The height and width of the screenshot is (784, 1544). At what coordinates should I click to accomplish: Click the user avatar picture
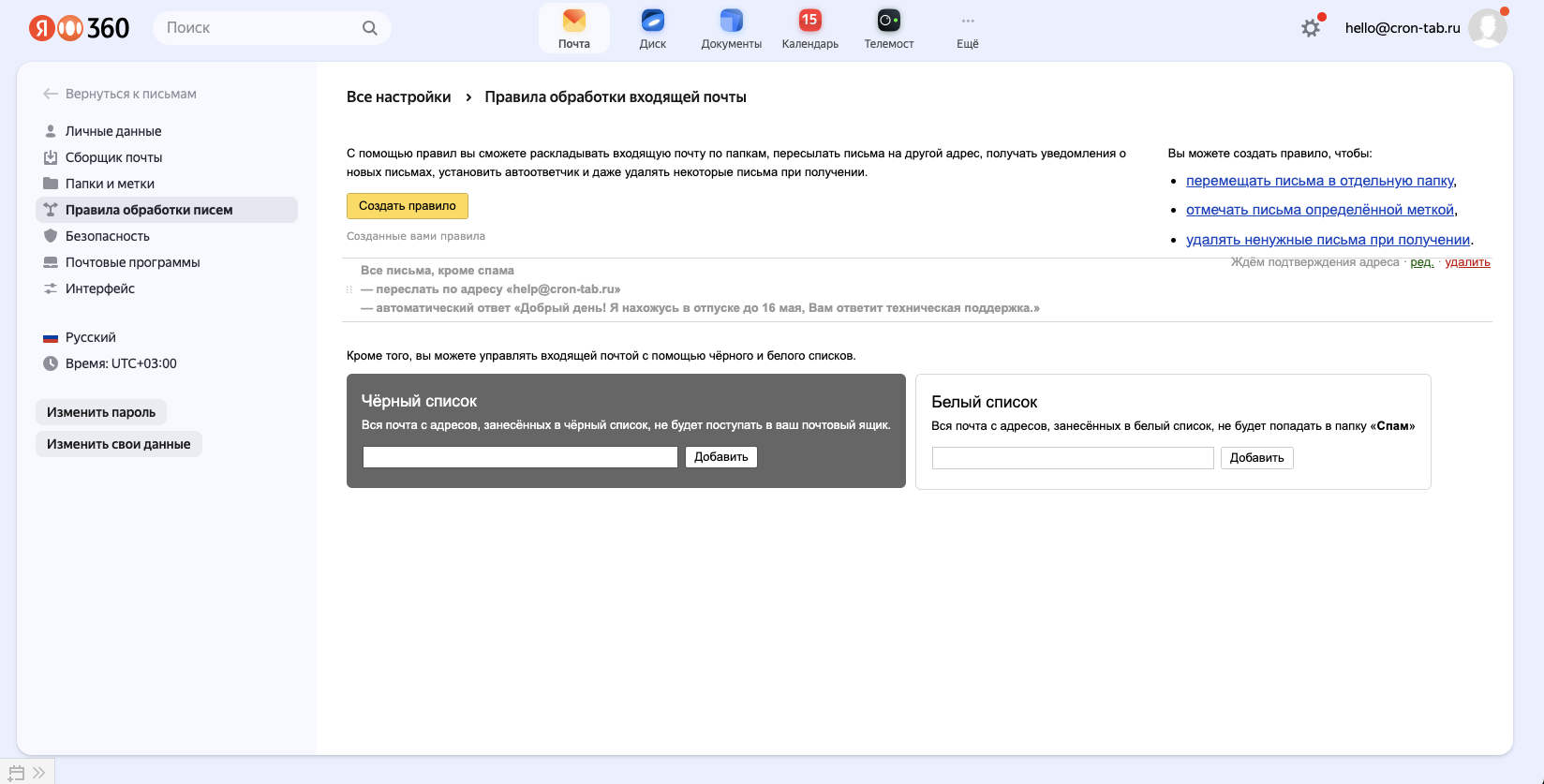1488,28
